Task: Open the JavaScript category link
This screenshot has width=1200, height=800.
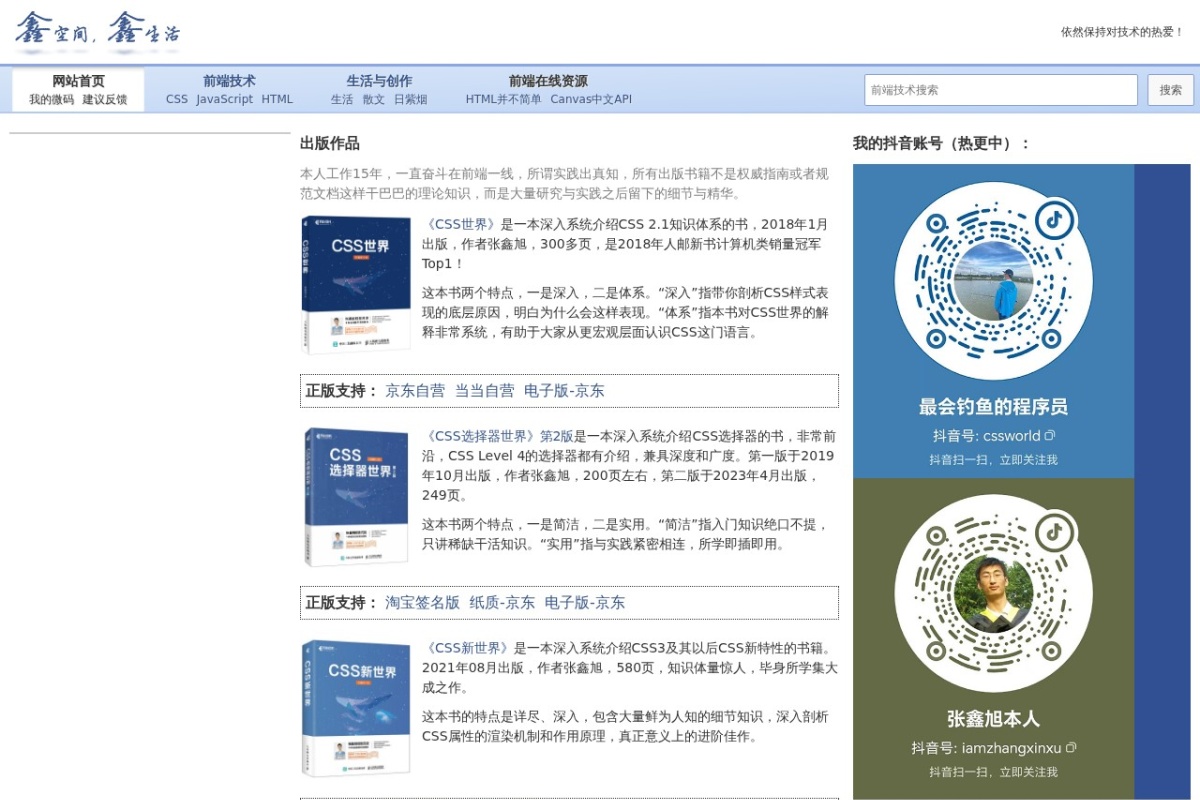Action: [x=225, y=100]
